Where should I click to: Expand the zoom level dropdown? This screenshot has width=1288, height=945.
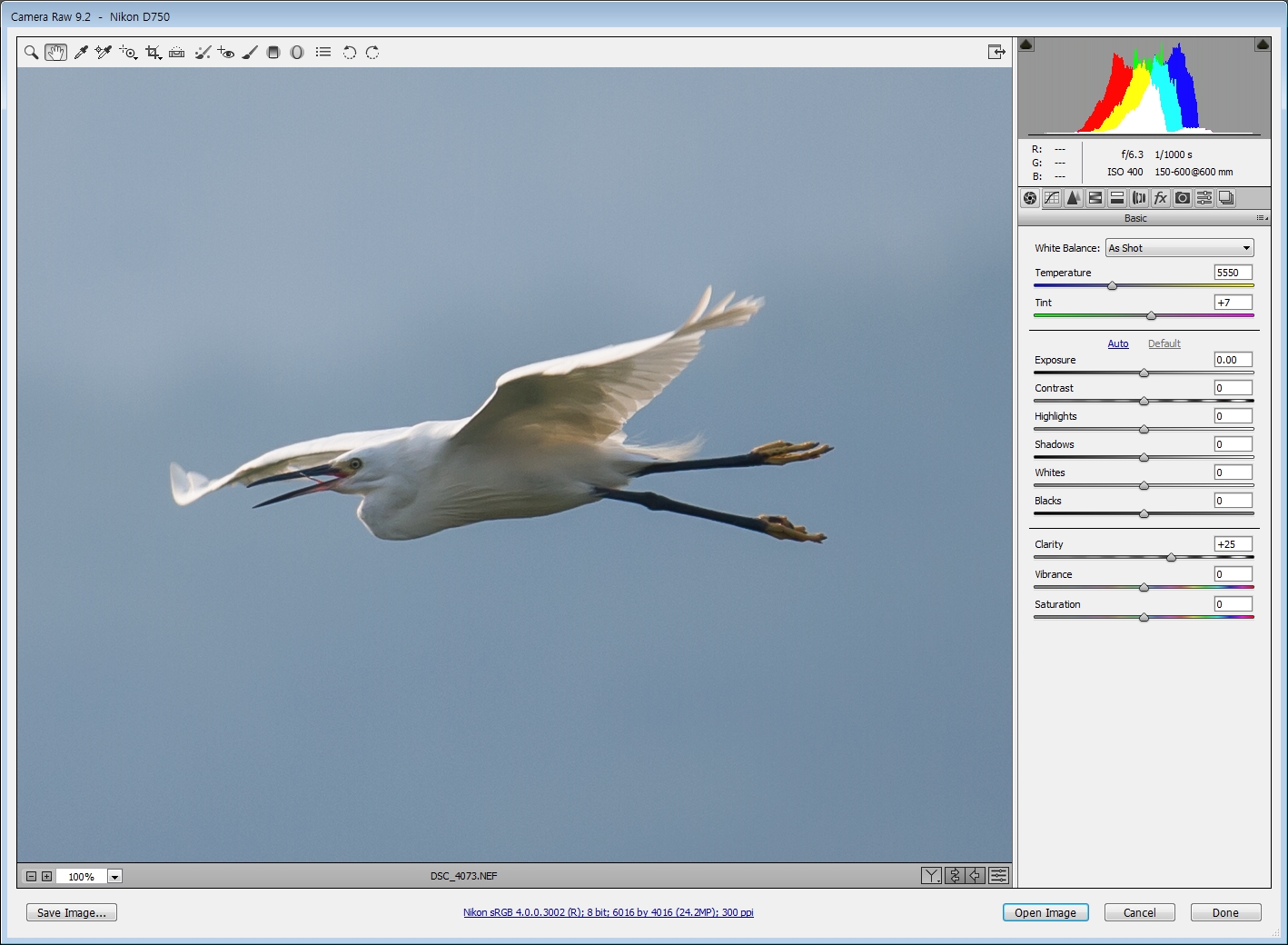tap(114, 877)
